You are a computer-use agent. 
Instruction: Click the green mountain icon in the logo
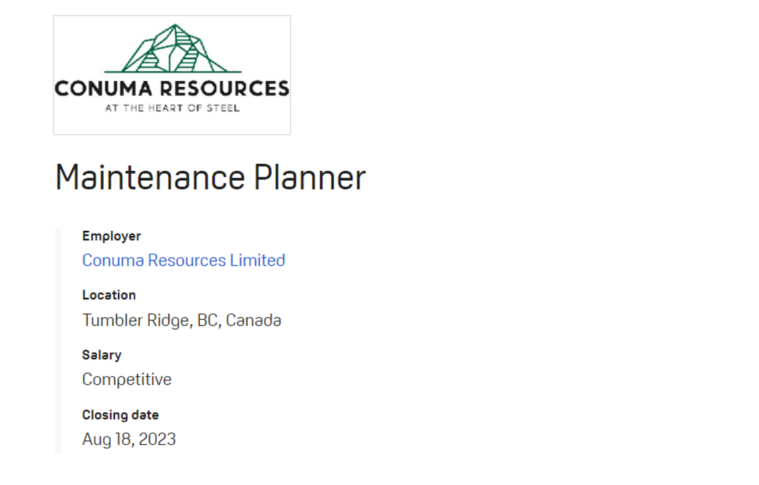click(x=172, y=49)
